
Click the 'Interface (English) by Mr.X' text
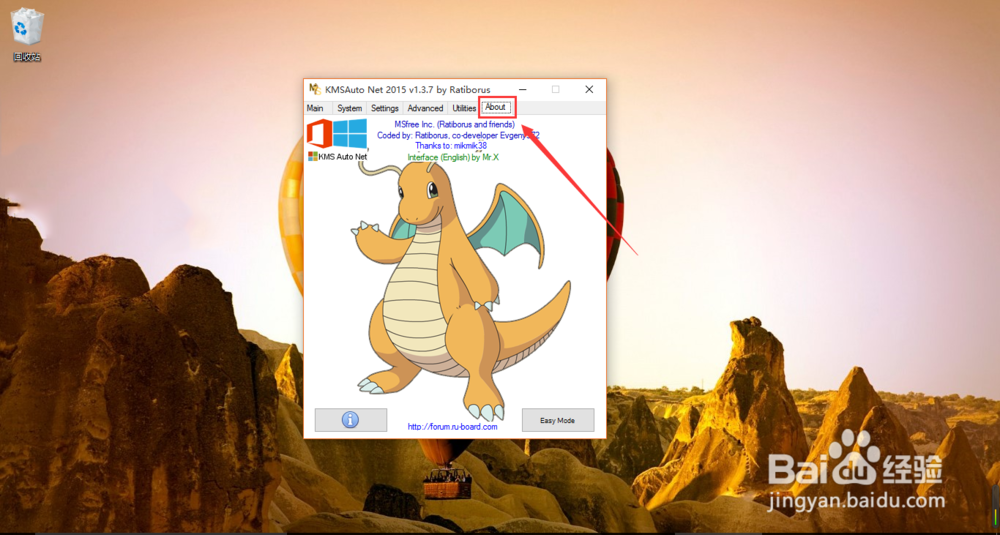pyautogui.click(x=453, y=157)
